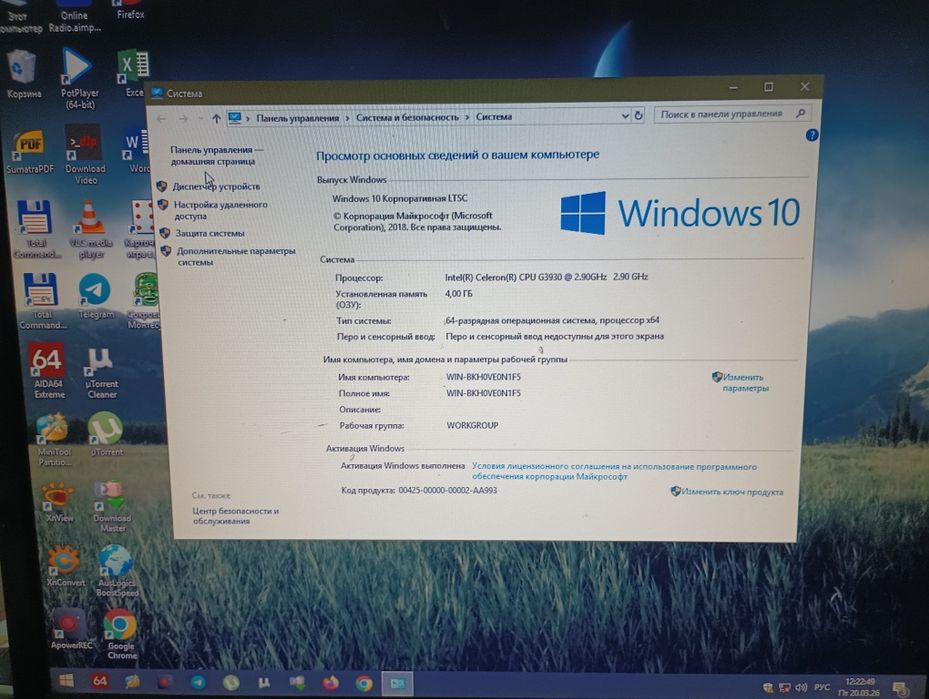Switch to Chrome on the taskbar
The height and width of the screenshot is (699, 929).
364,684
